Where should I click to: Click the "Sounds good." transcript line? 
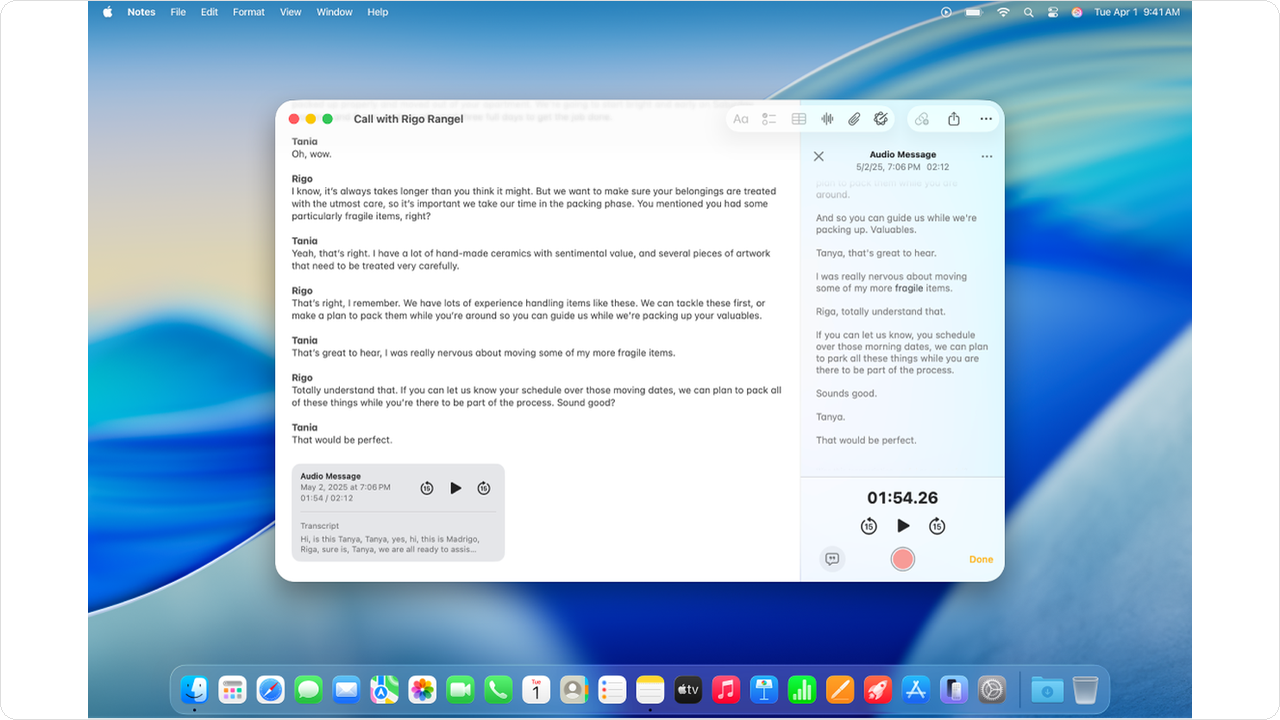[846, 393]
